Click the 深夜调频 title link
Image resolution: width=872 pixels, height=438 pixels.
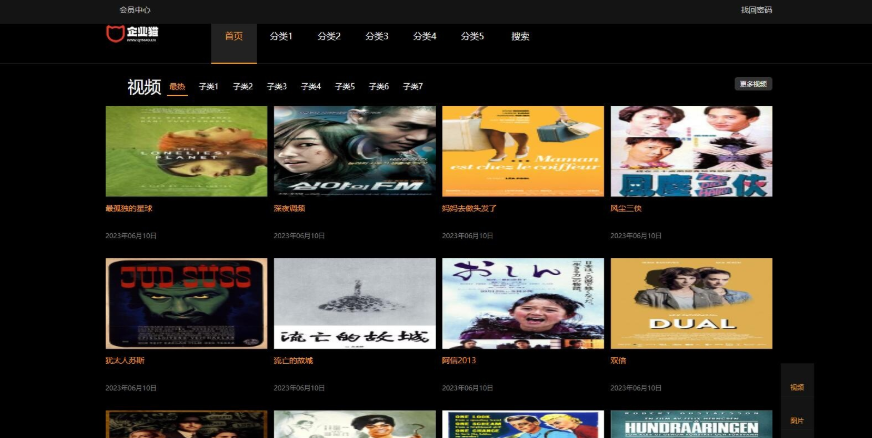pyautogui.click(x=289, y=209)
